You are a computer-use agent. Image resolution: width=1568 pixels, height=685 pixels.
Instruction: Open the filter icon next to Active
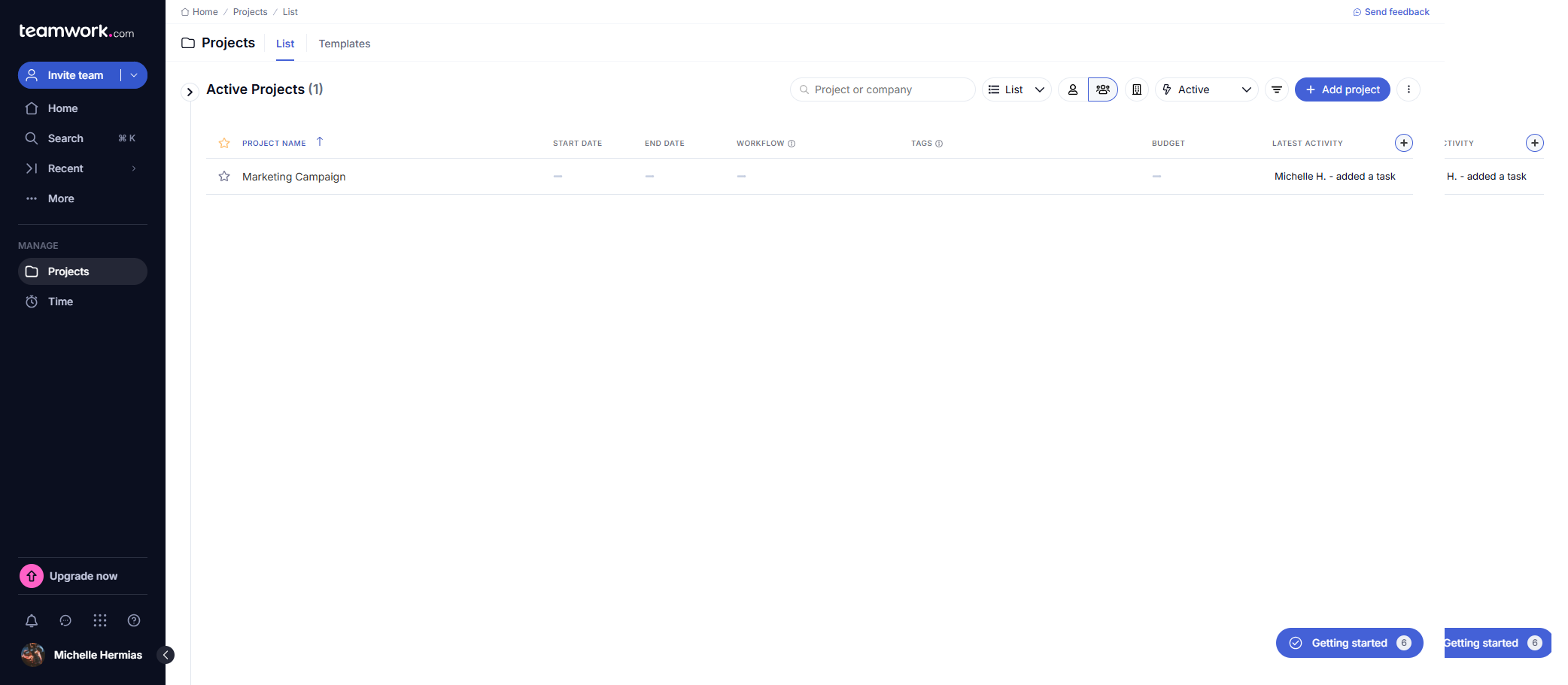pyautogui.click(x=1277, y=89)
